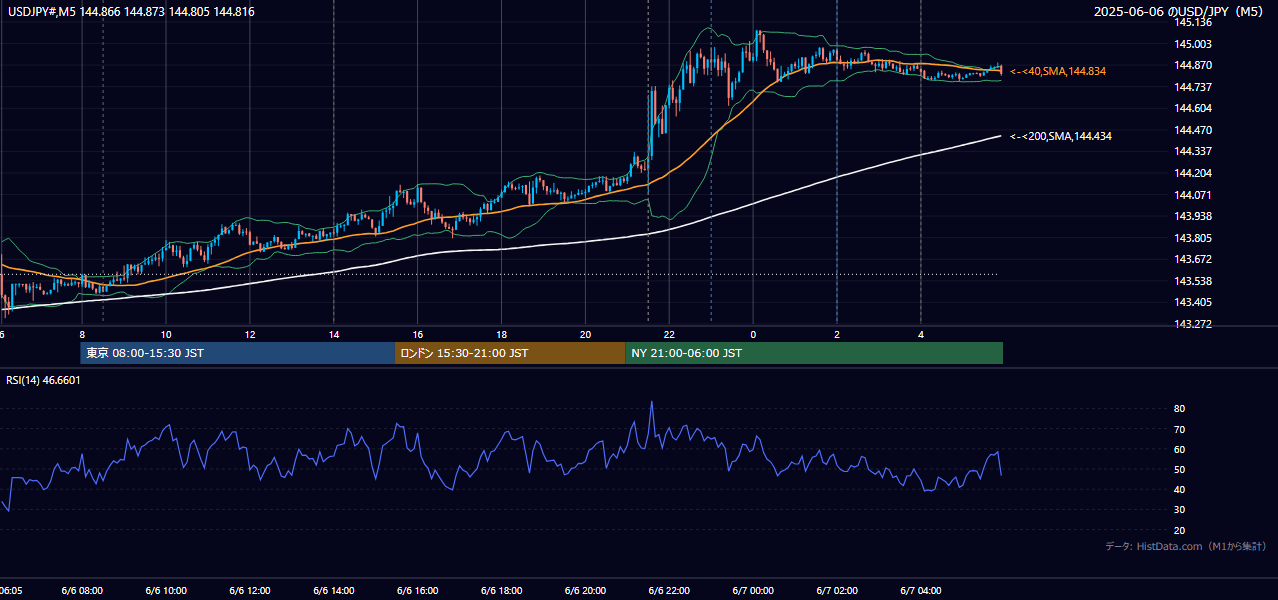
Task: Click the RSI(14) 46.6601 indicator label
Action: pos(43,380)
